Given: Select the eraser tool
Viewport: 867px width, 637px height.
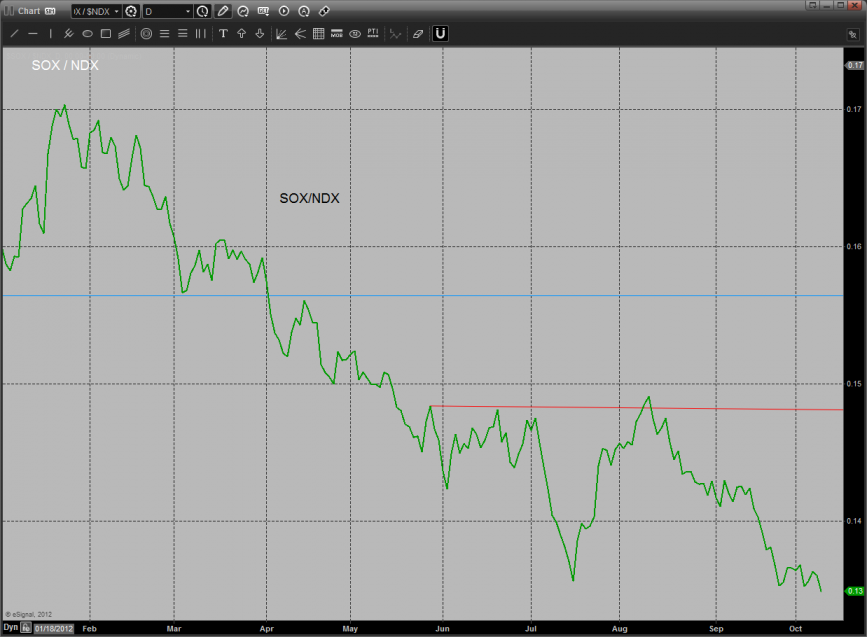Looking at the screenshot, I should coord(418,34).
